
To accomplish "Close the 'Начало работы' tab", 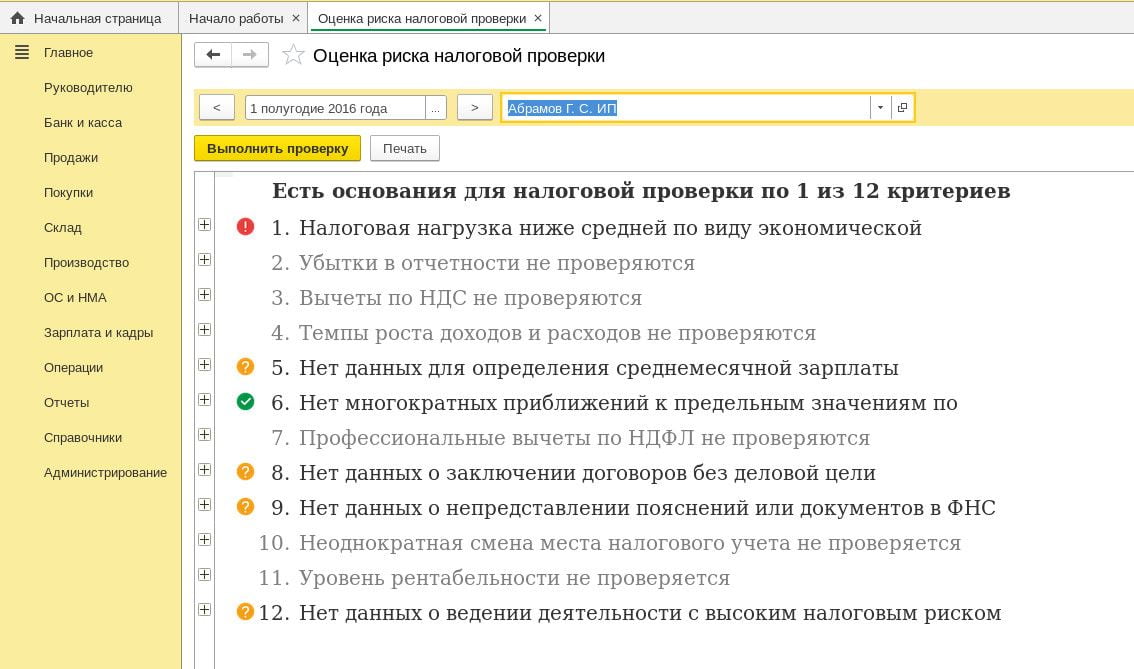I will (x=296, y=18).
